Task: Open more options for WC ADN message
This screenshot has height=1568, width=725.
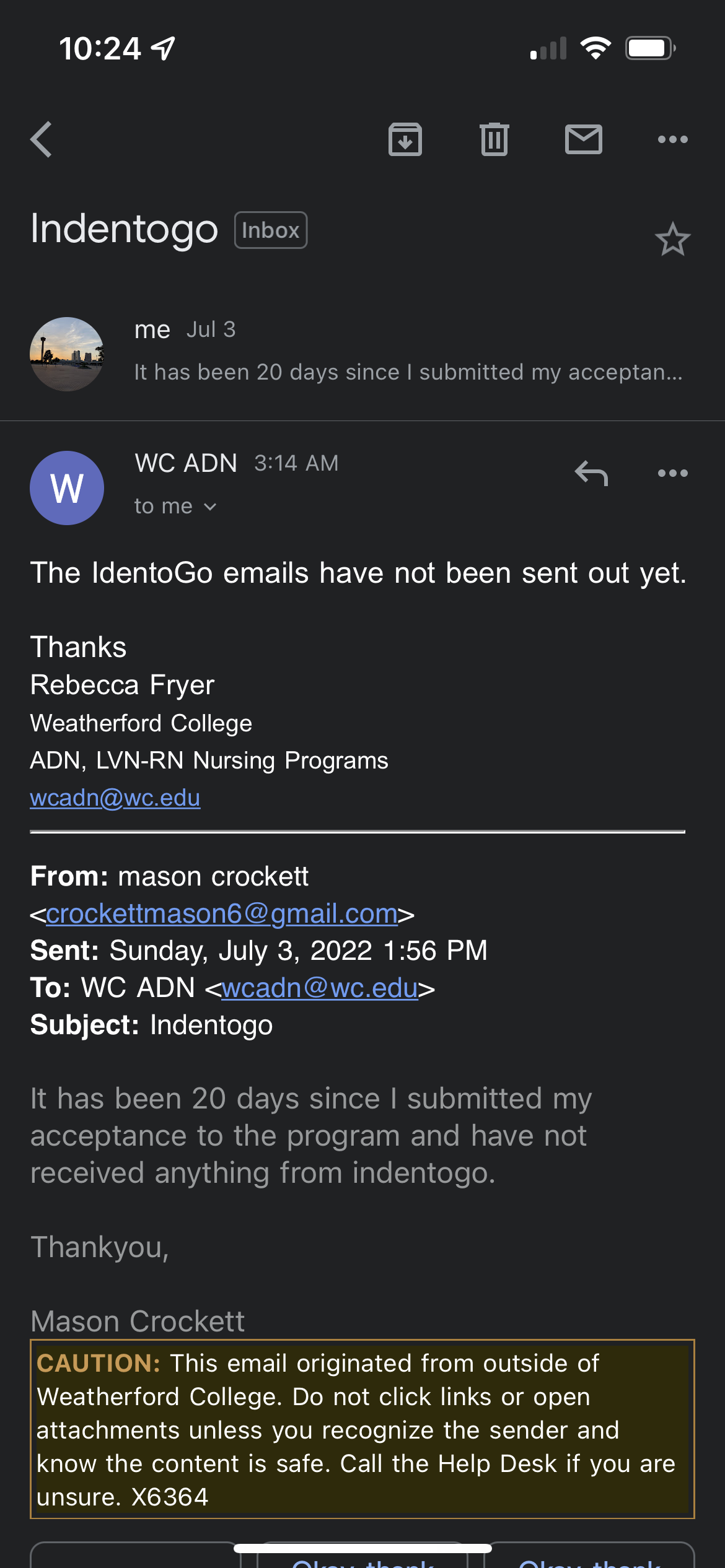Action: (x=673, y=473)
